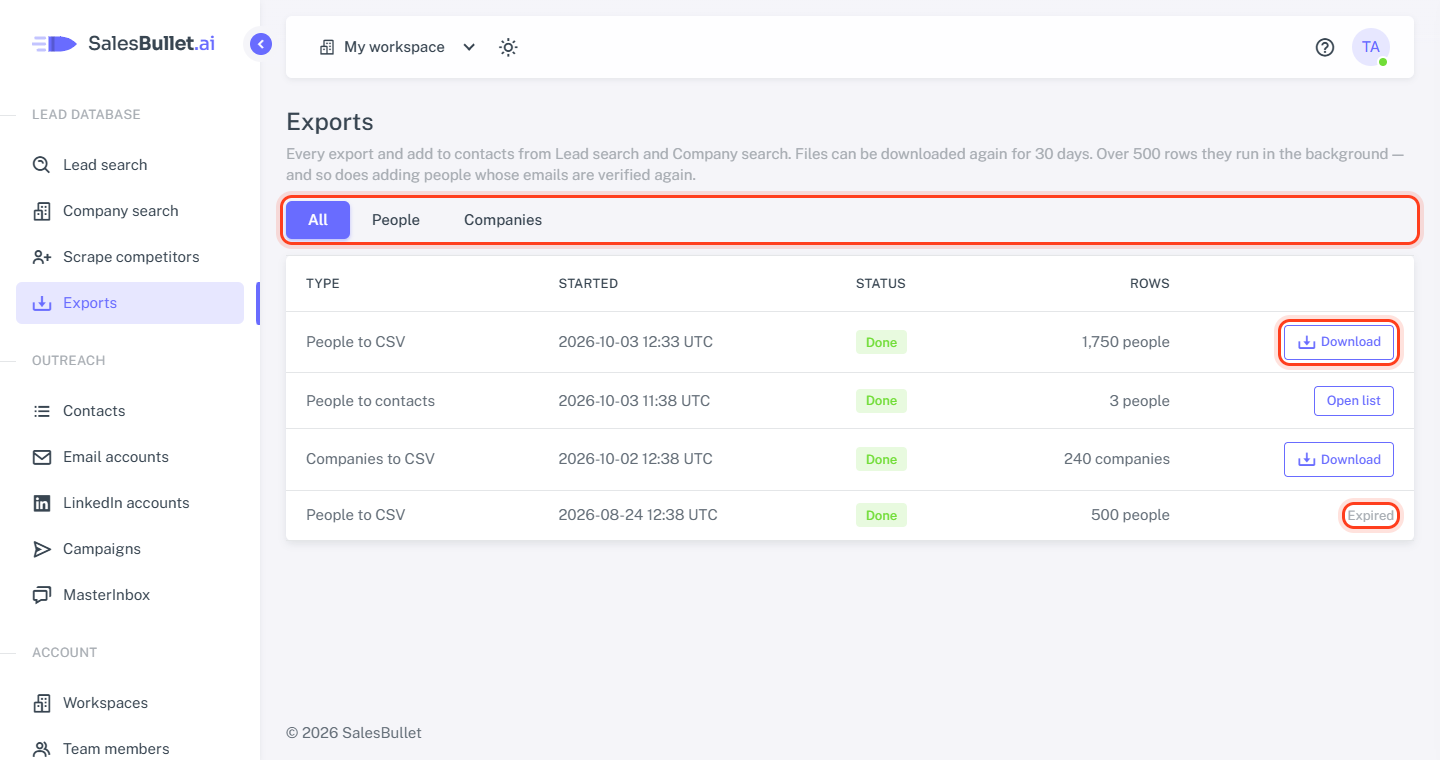Click the Exports page heading
1440x760 pixels.
coord(330,122)
